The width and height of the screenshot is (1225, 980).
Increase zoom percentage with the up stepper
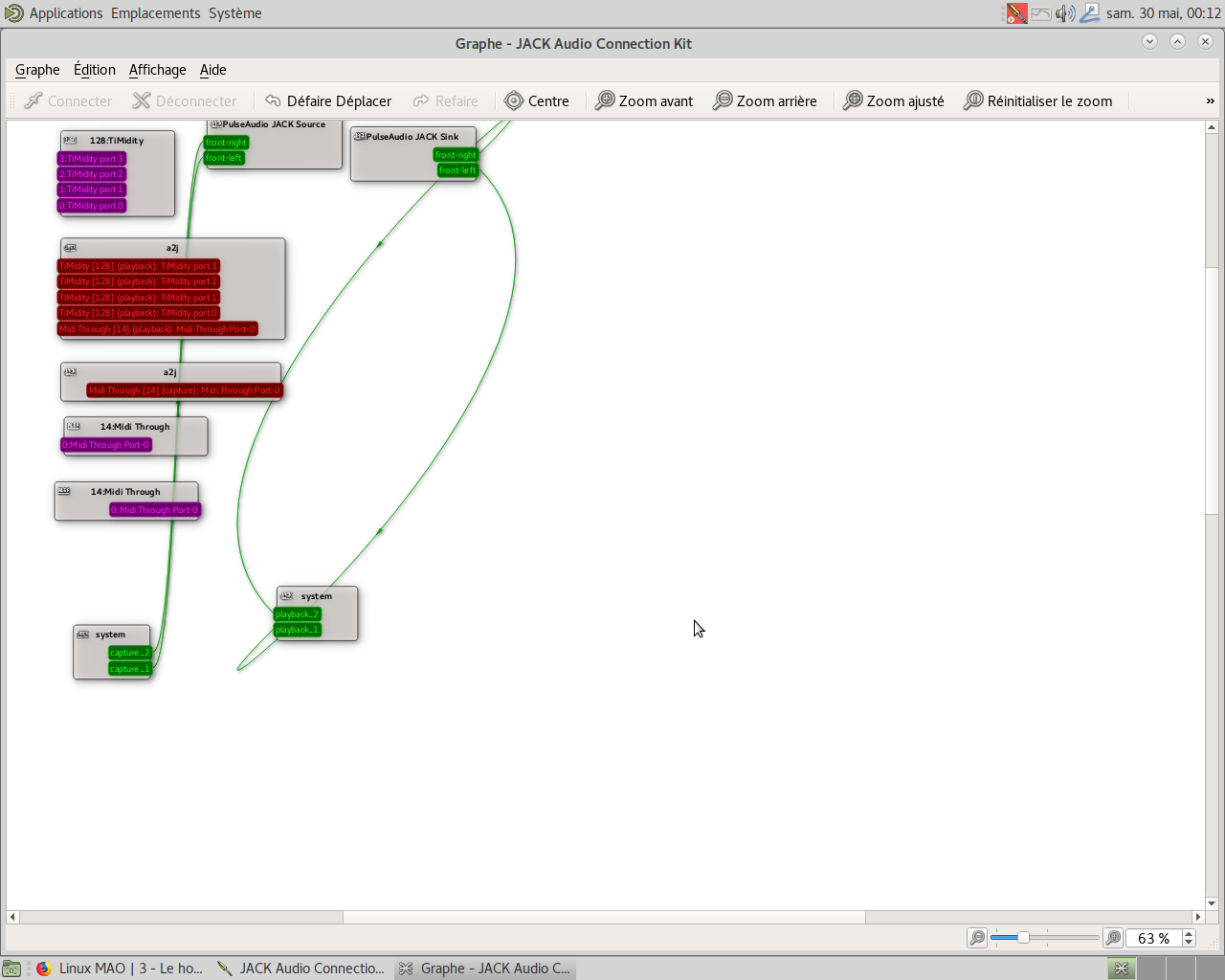pos(1190,934)
